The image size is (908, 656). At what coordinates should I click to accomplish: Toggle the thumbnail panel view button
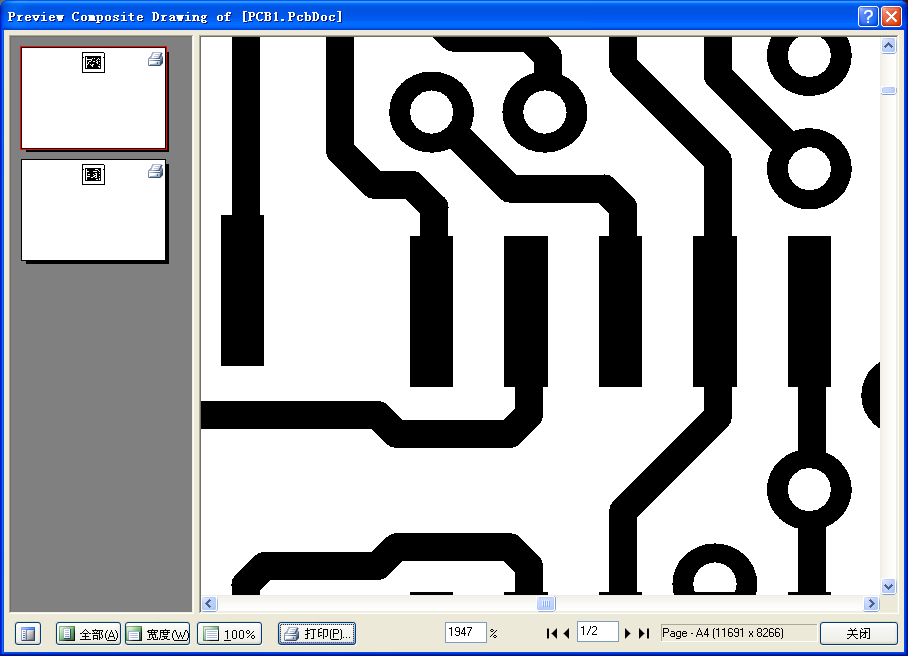[28, 633]
